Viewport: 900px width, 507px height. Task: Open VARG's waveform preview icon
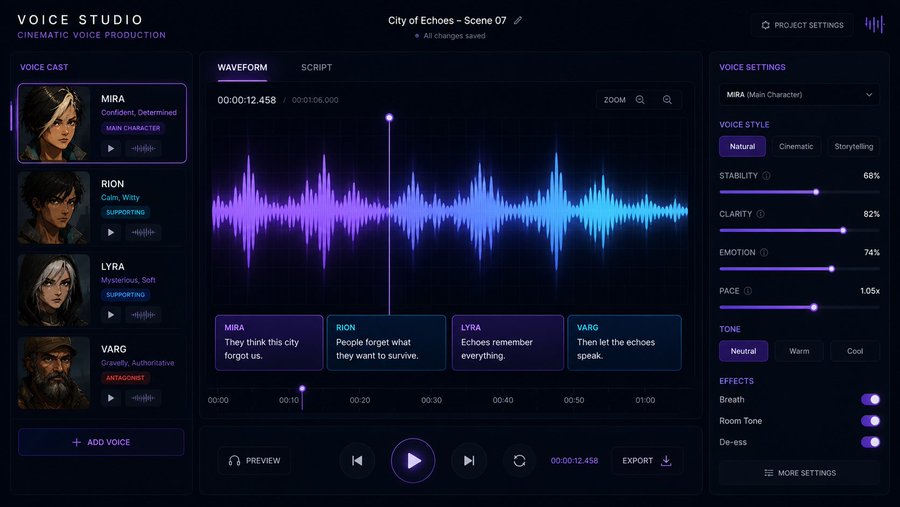[143, 398]
